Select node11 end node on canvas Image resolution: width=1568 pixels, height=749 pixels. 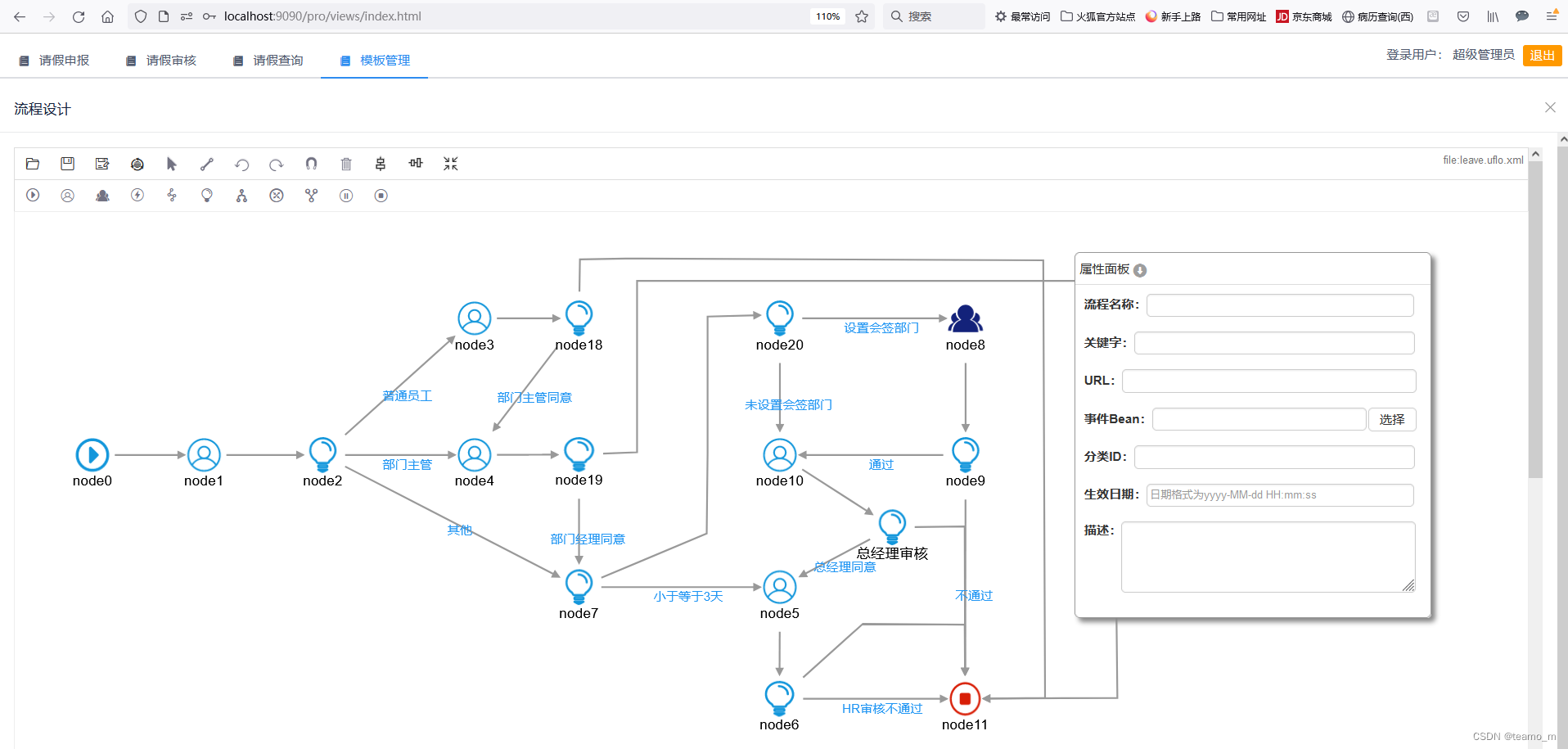(x=965, y=698)
